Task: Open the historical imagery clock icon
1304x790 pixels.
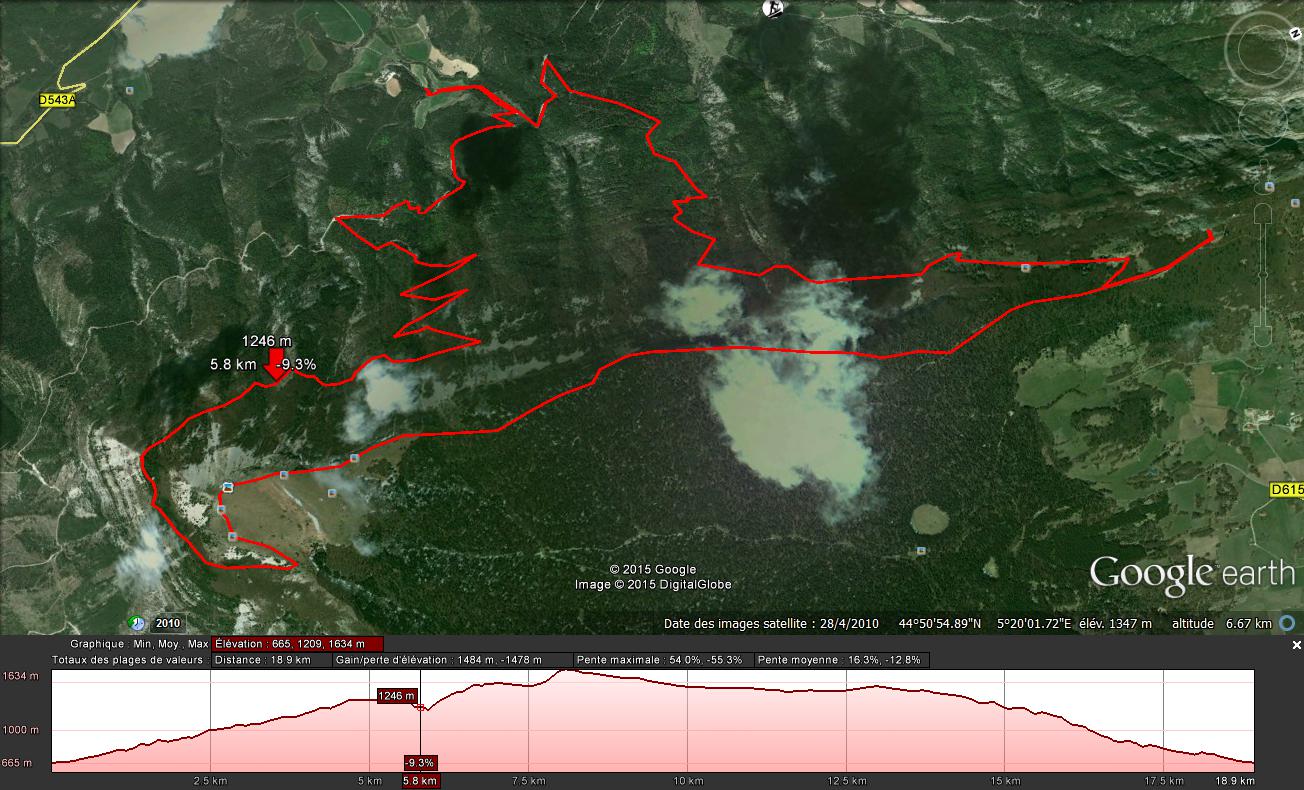Action: point(137,622)
